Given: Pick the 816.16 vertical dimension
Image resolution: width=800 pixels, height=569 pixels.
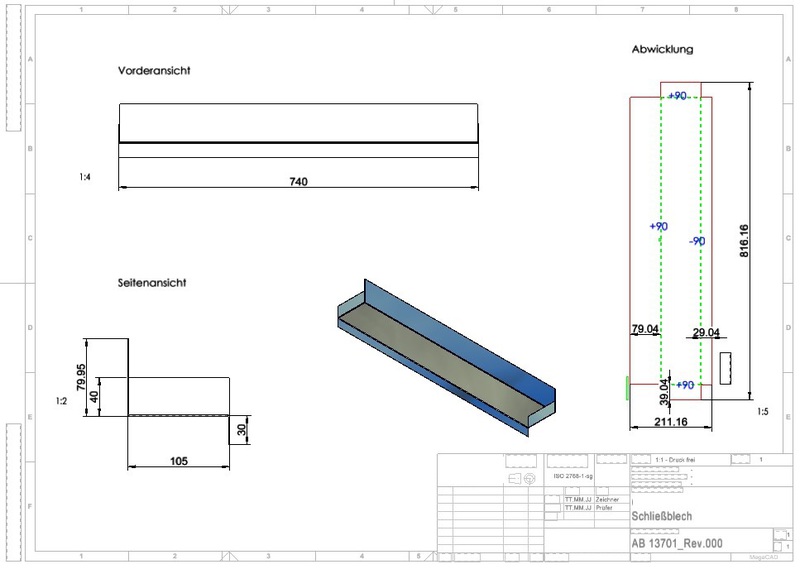Looking at the screenshot, I should tap(744, 241).
